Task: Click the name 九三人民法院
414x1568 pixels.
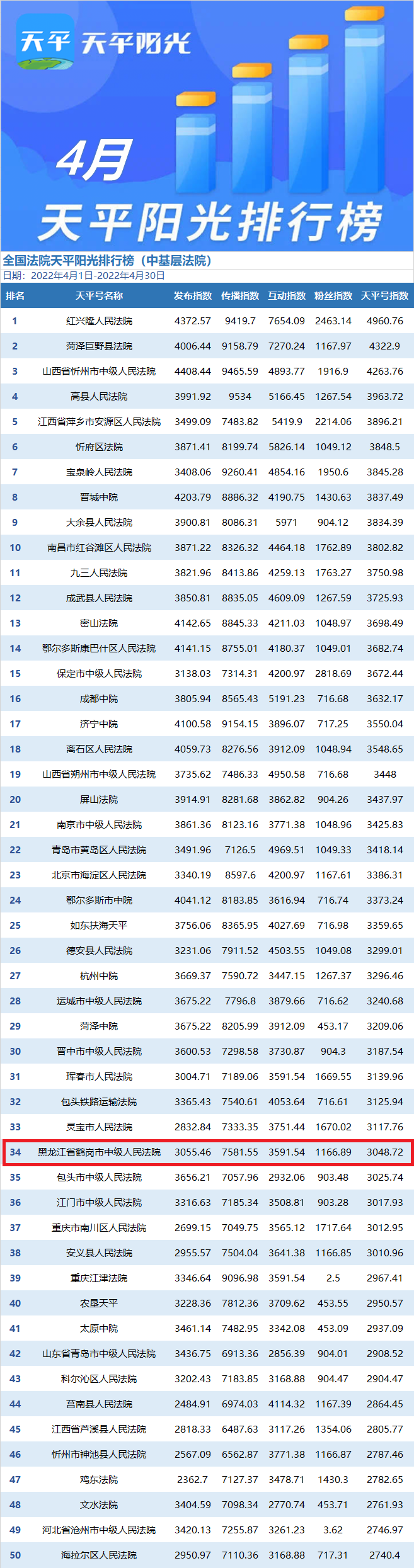Action: click(x=99, y=572)
